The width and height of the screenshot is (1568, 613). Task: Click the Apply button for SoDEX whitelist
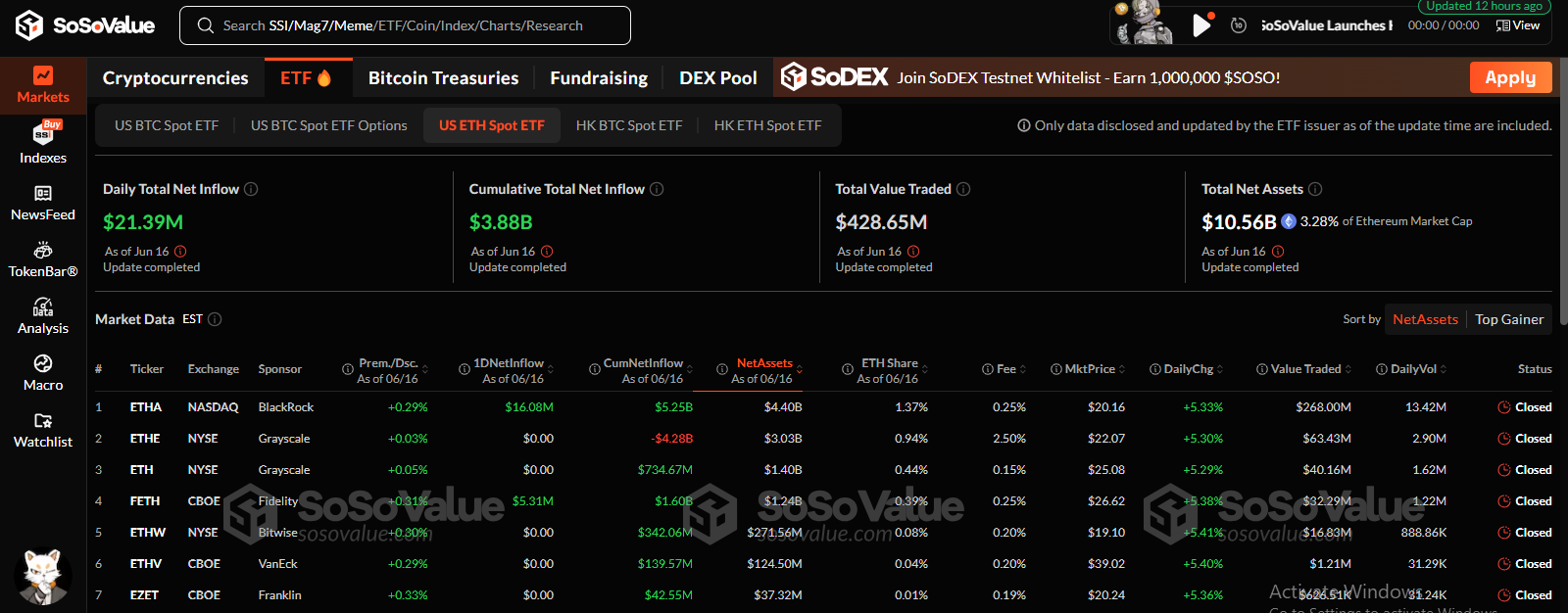click(x=1510, y=77)
